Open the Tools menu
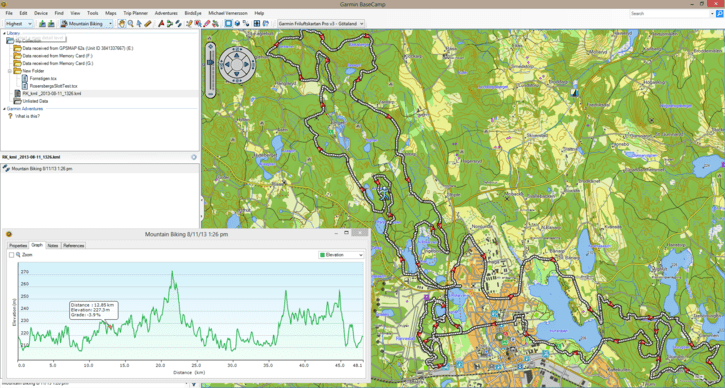This screenshot has width=725, height=388. (x=92, y=13)
